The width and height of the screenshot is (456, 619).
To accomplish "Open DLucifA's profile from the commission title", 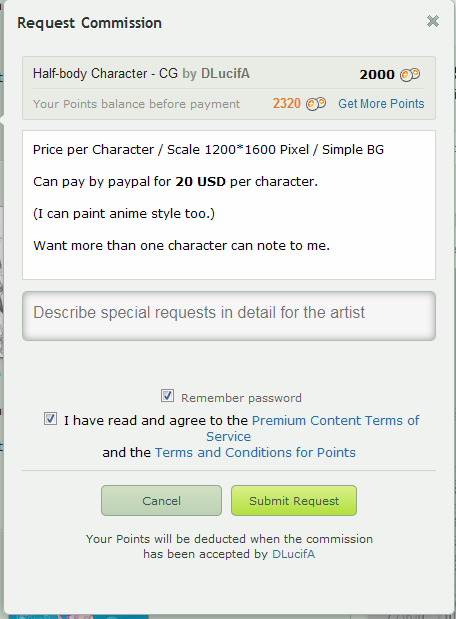I will pyautogui.click(x=225, y=73).
